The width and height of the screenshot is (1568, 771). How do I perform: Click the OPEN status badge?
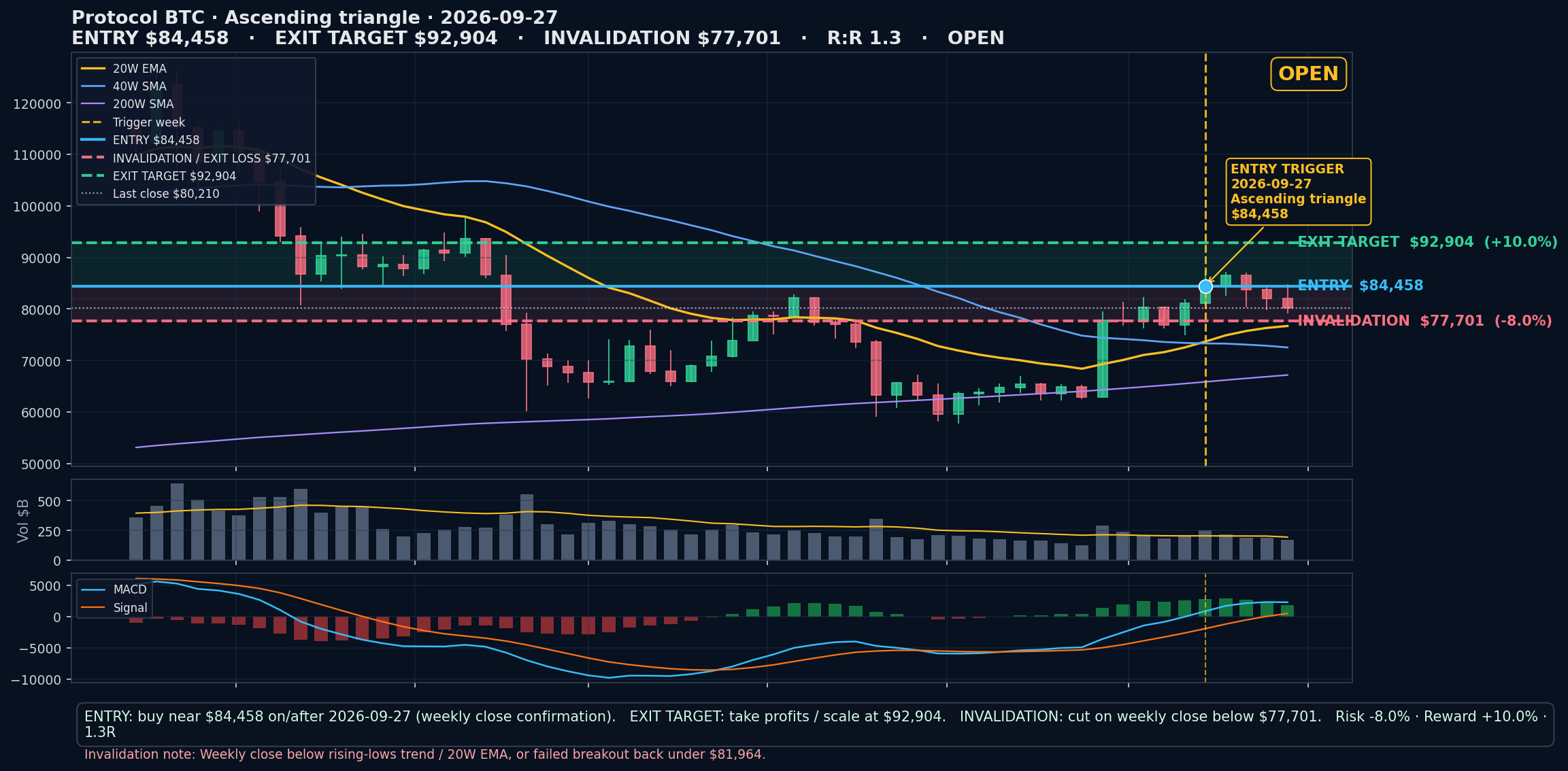(1308, 73)
